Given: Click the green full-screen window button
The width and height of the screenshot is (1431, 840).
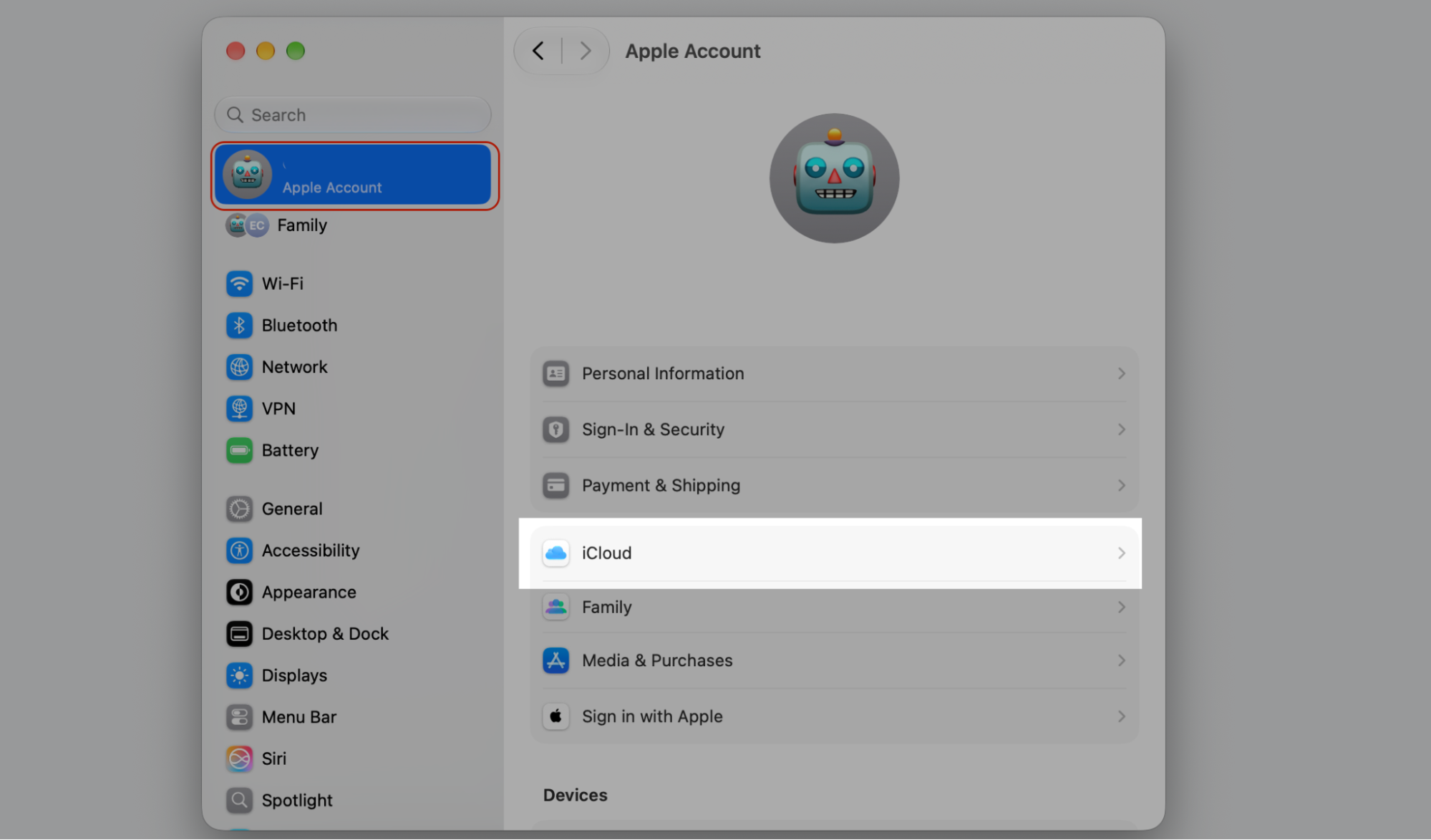Looking at the screenshot, I should pyautogui.click(x=296, y=51).
